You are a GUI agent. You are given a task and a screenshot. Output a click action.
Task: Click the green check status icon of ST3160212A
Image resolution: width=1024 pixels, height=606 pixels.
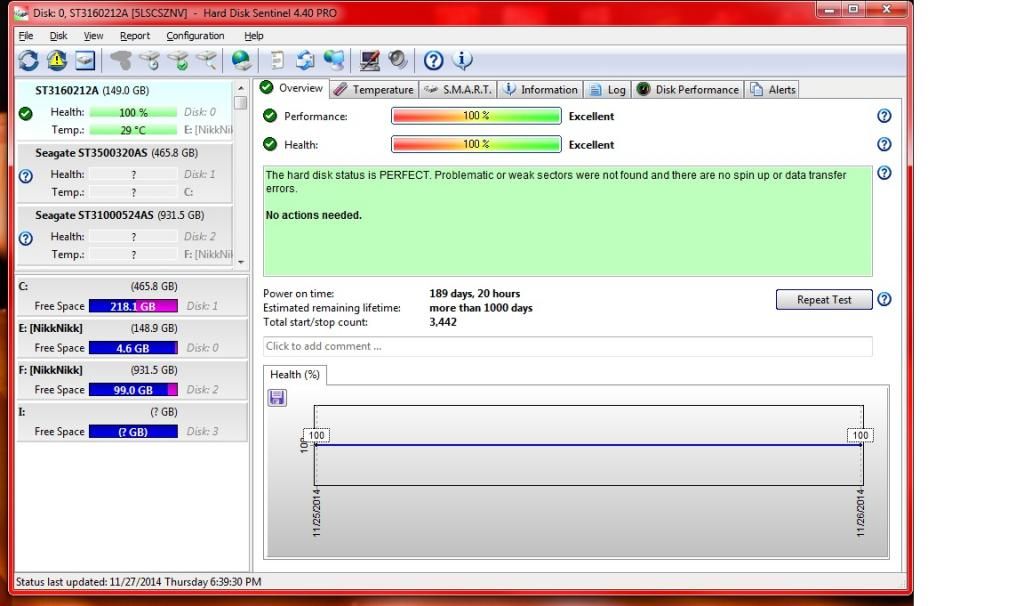(25, 114)
